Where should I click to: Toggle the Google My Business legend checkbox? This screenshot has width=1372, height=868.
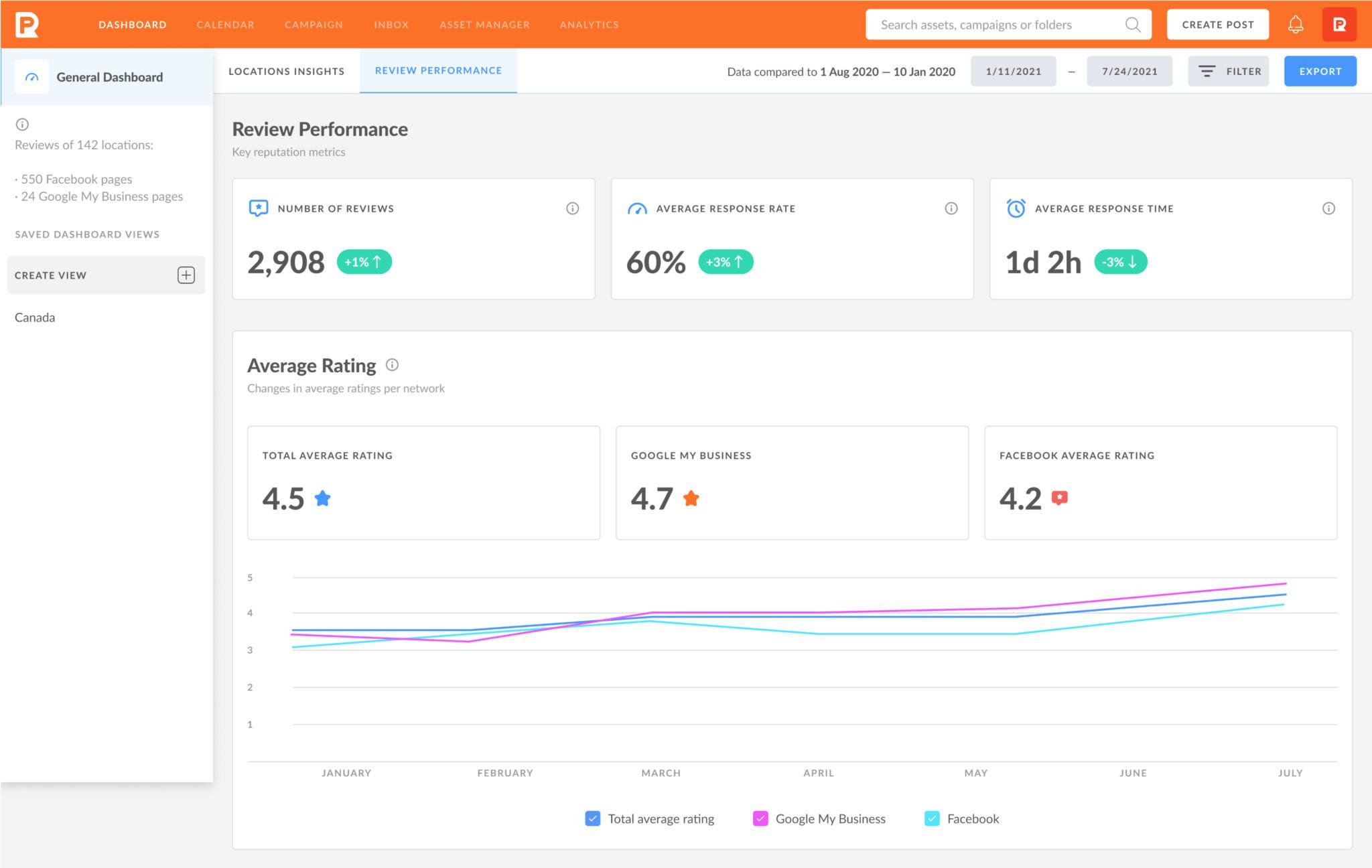tap(760, 818)
